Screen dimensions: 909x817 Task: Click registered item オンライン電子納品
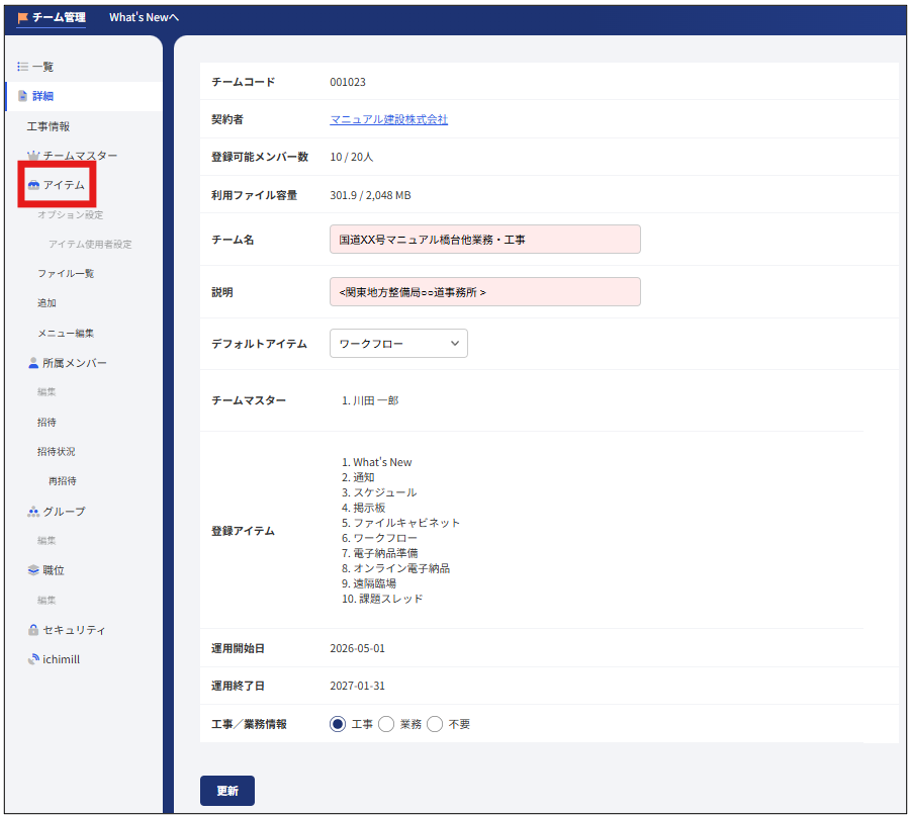pos(401,568)
